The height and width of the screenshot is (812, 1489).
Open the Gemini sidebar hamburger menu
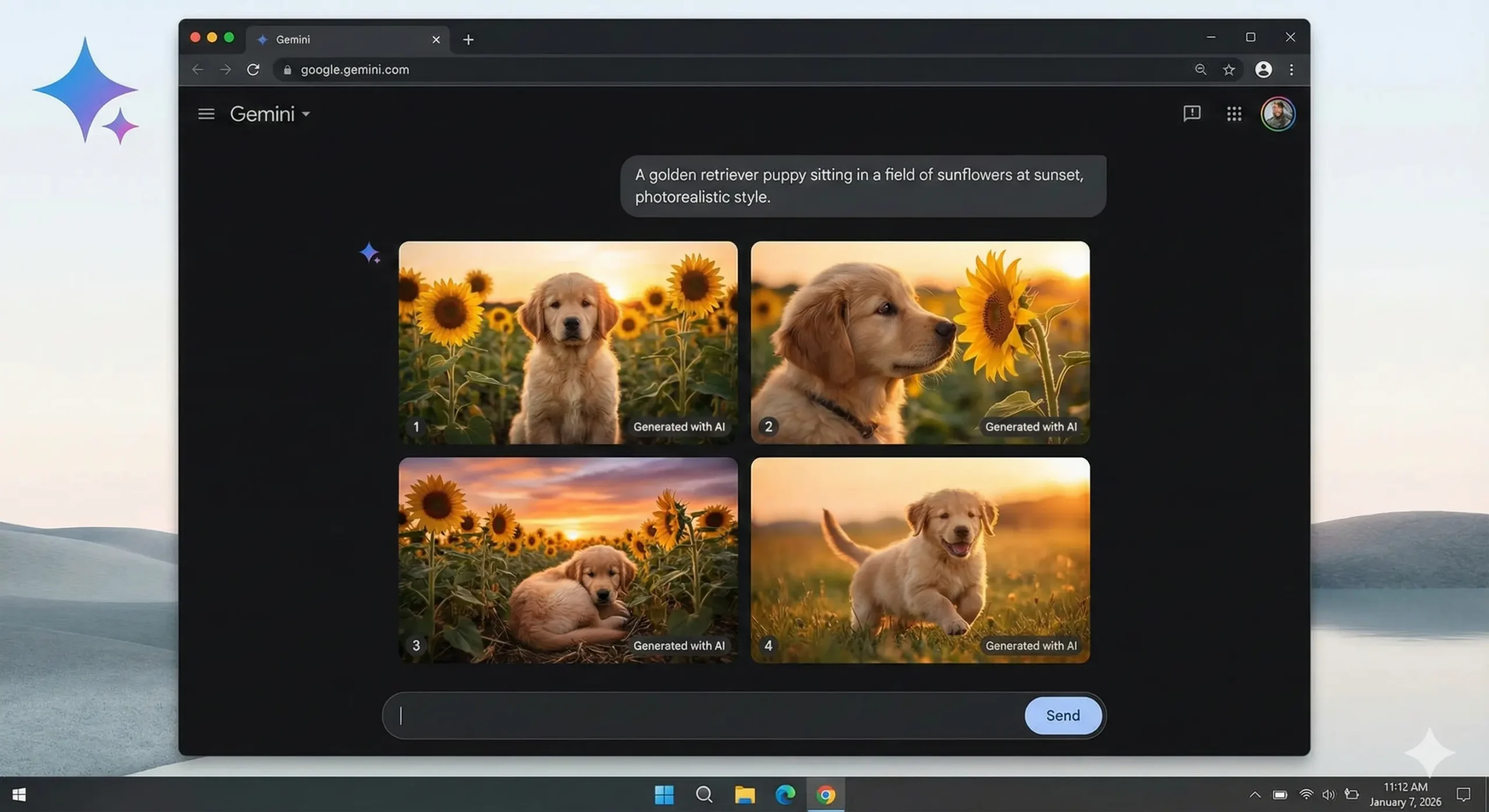point(206,113)
